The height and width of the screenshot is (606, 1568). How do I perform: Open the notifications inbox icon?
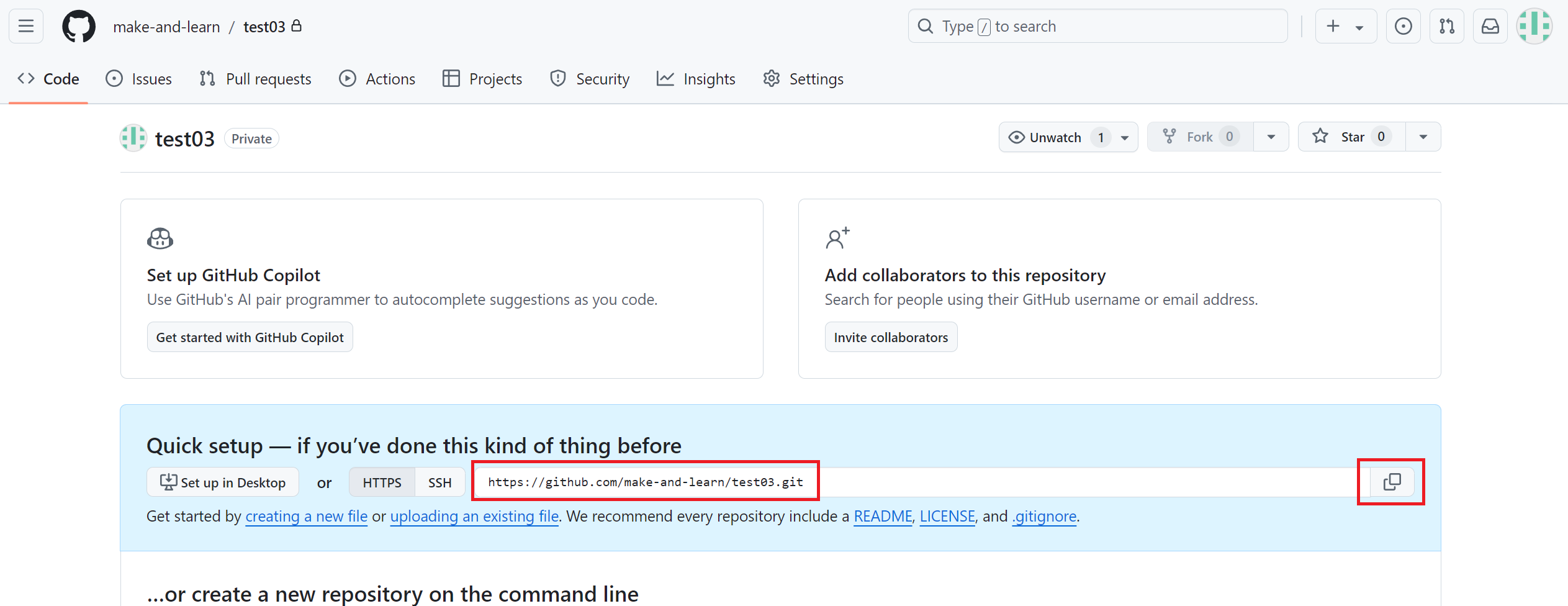pos(1490,26)
